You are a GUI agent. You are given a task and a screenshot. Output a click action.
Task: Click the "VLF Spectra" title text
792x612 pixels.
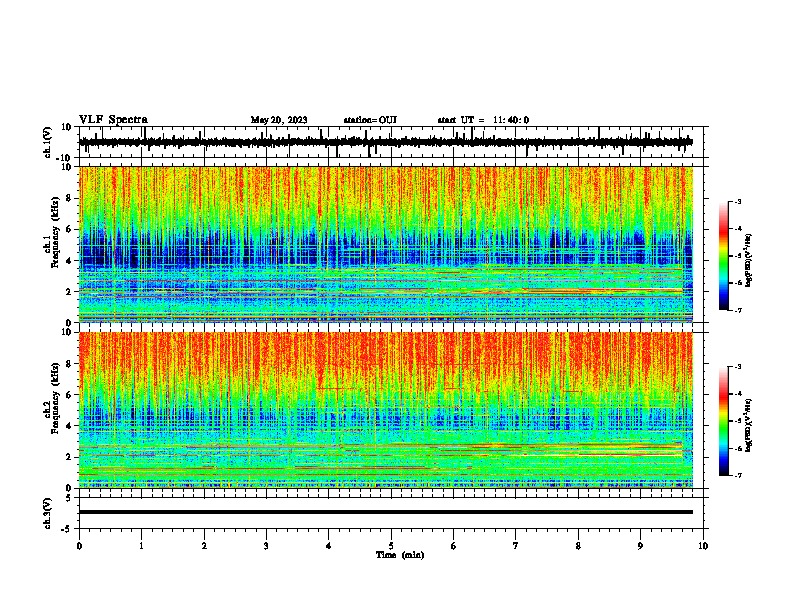[113, 120]
